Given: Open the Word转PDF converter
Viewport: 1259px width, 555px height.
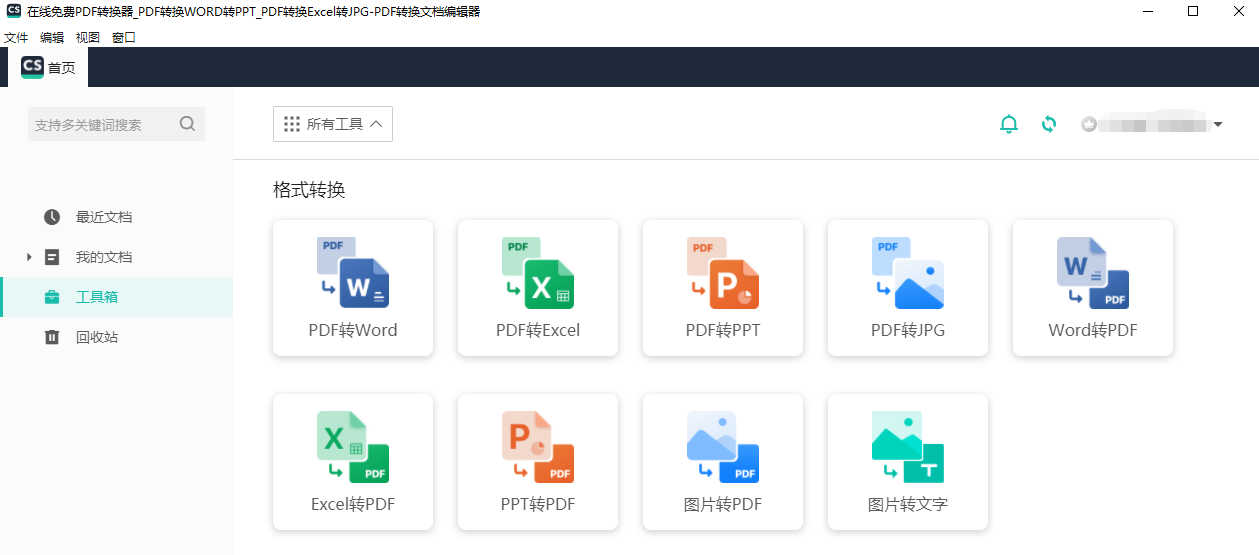Looking at the screenshot, I should point(1093,288).
